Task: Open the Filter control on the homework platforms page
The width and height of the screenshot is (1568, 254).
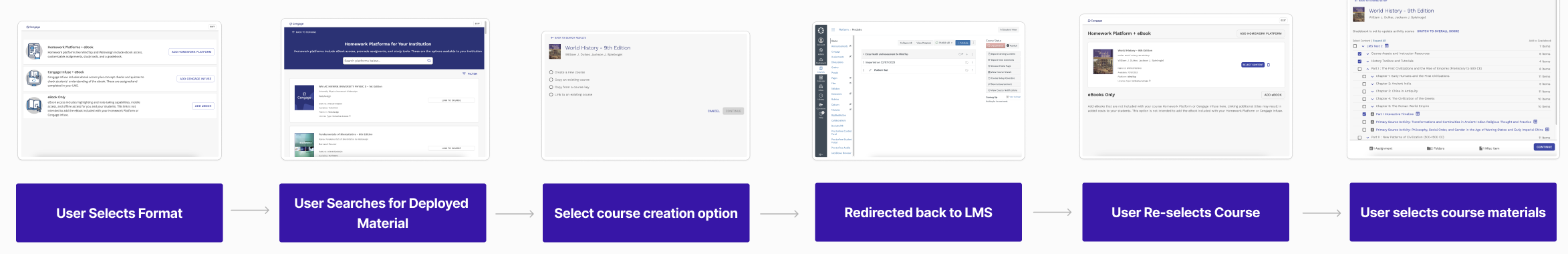Action: click(470, 74)
